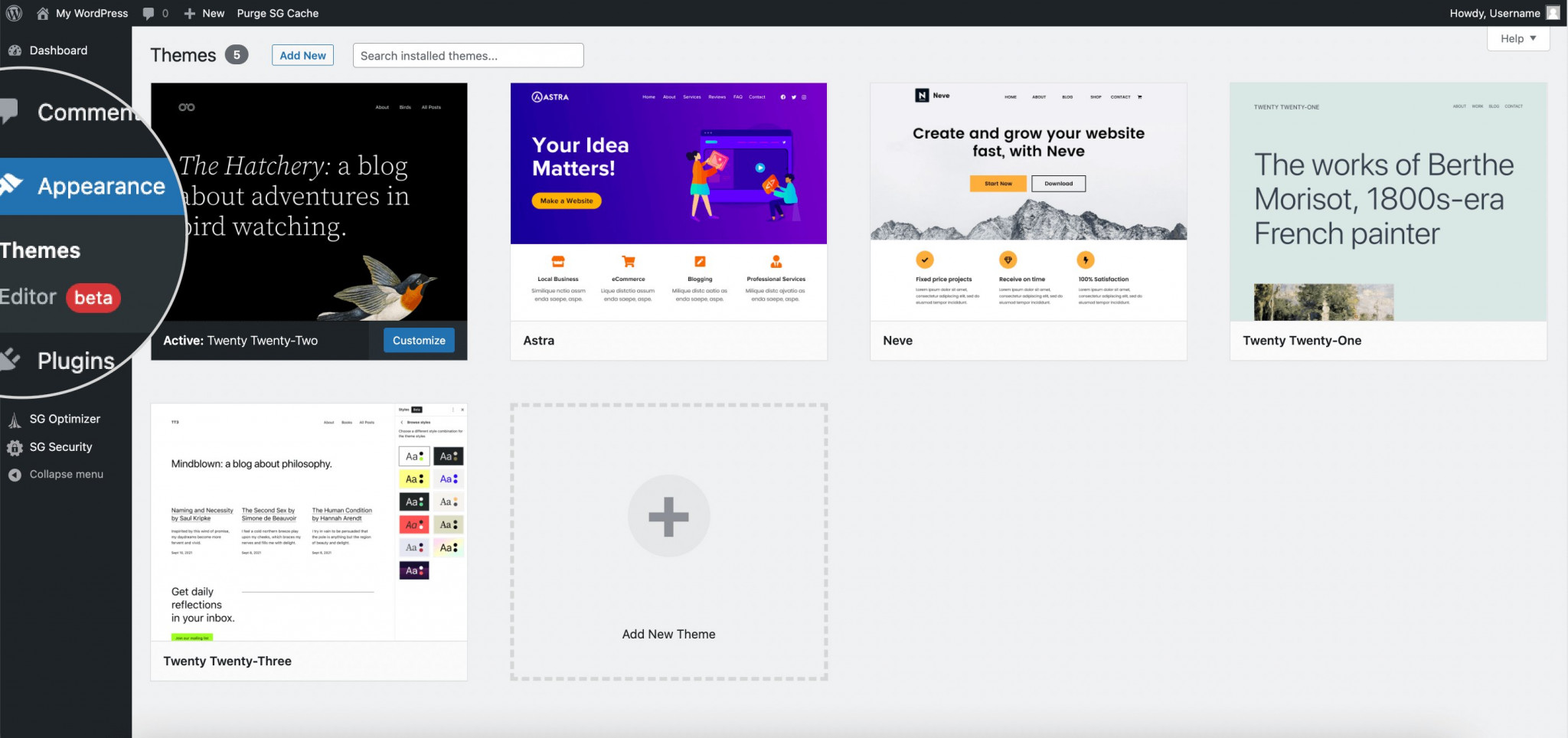
Task: Select the Twenty Twenty-One theme name
Action: [x=1302, y=341]
